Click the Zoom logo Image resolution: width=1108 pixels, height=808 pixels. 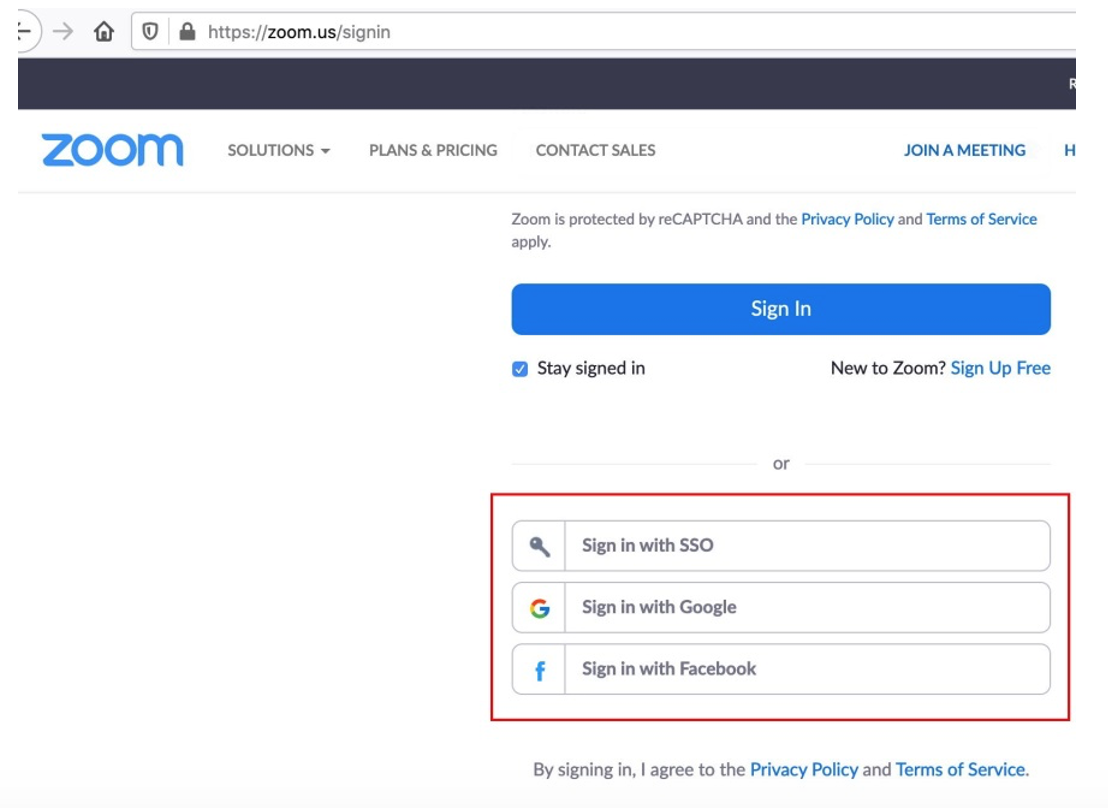point(112,150)
